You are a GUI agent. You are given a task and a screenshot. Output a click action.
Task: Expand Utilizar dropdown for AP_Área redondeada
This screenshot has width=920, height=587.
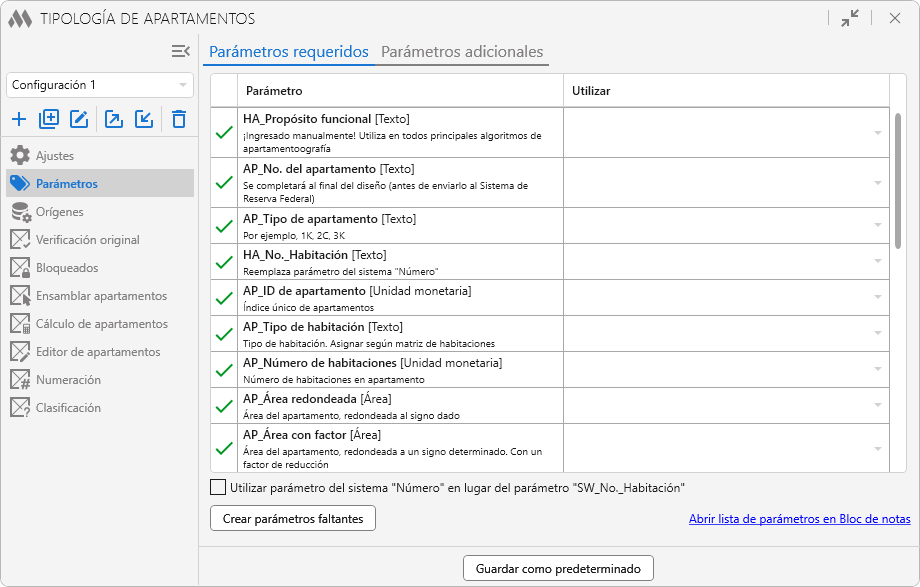877,406
